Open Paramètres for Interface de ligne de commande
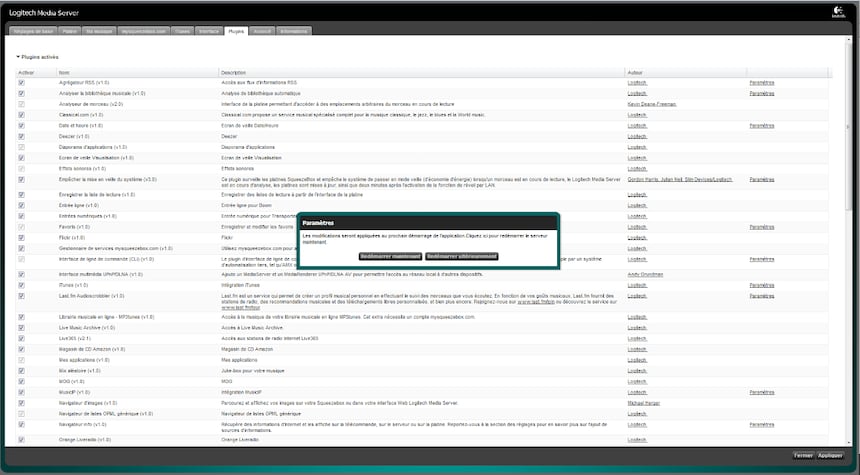The height and width of the screenshot is (475, 860). pos(762,259)
